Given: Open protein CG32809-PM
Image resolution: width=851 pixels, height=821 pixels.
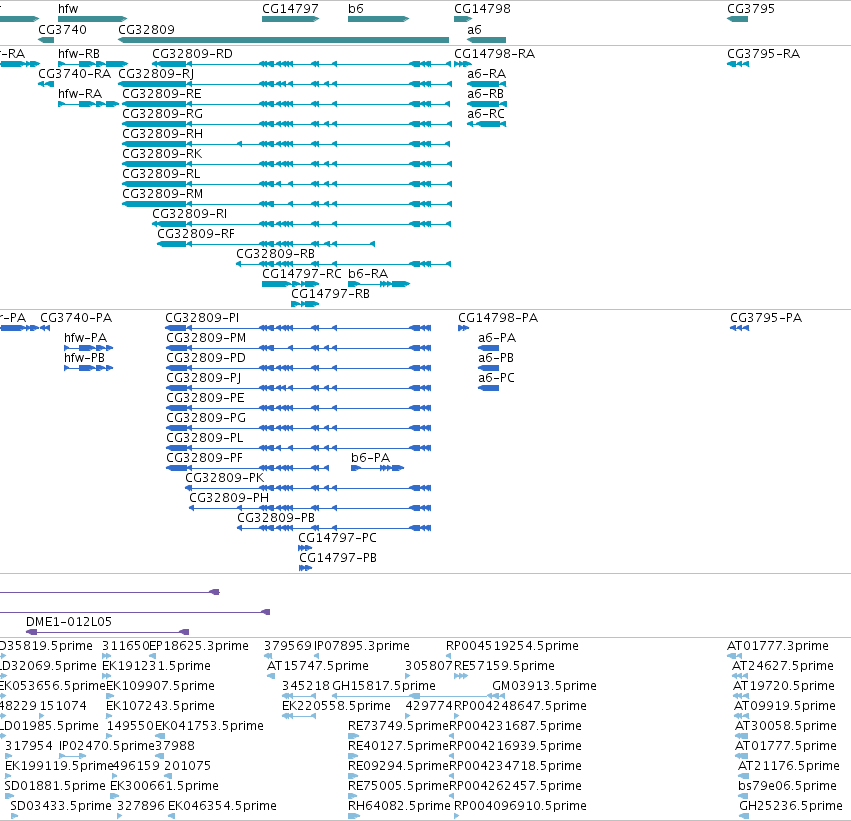Looking at the screenshot, I should point(206,338).
